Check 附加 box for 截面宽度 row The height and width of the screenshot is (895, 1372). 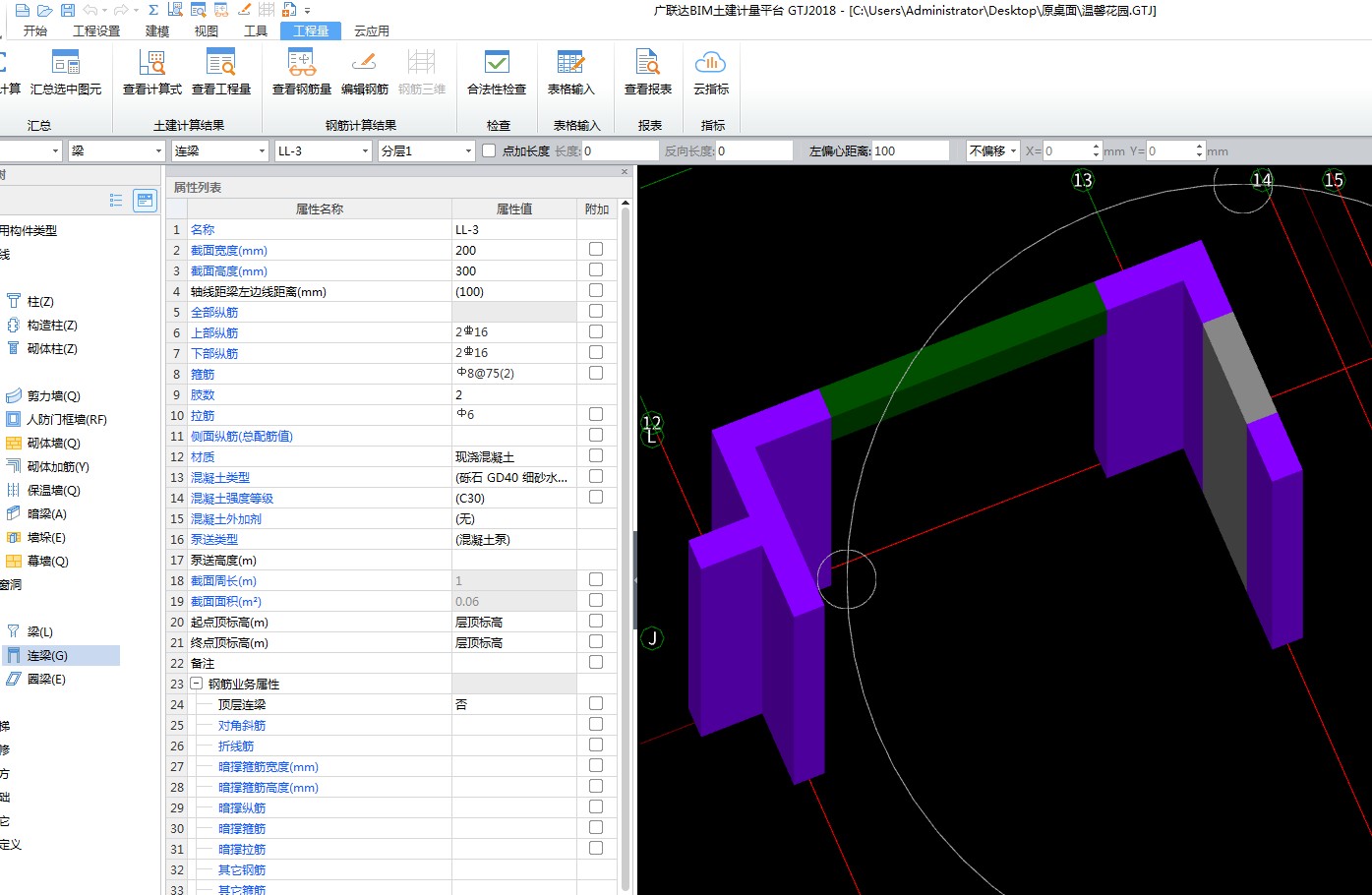click(596, 250)
